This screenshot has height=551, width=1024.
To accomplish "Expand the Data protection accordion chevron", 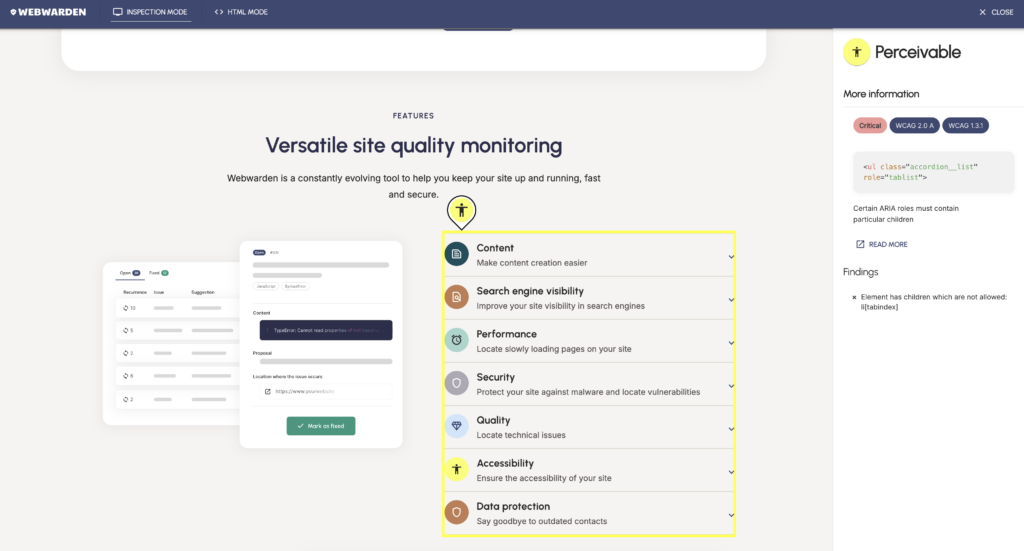I will 731,514.
